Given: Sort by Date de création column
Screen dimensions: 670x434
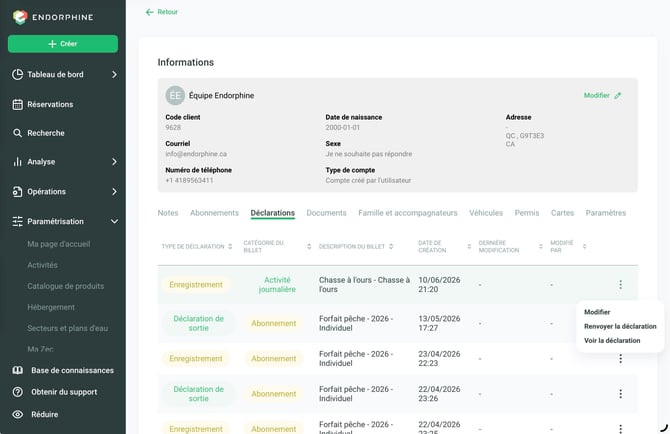Looking at the screenshot, I should coord(469,246).
